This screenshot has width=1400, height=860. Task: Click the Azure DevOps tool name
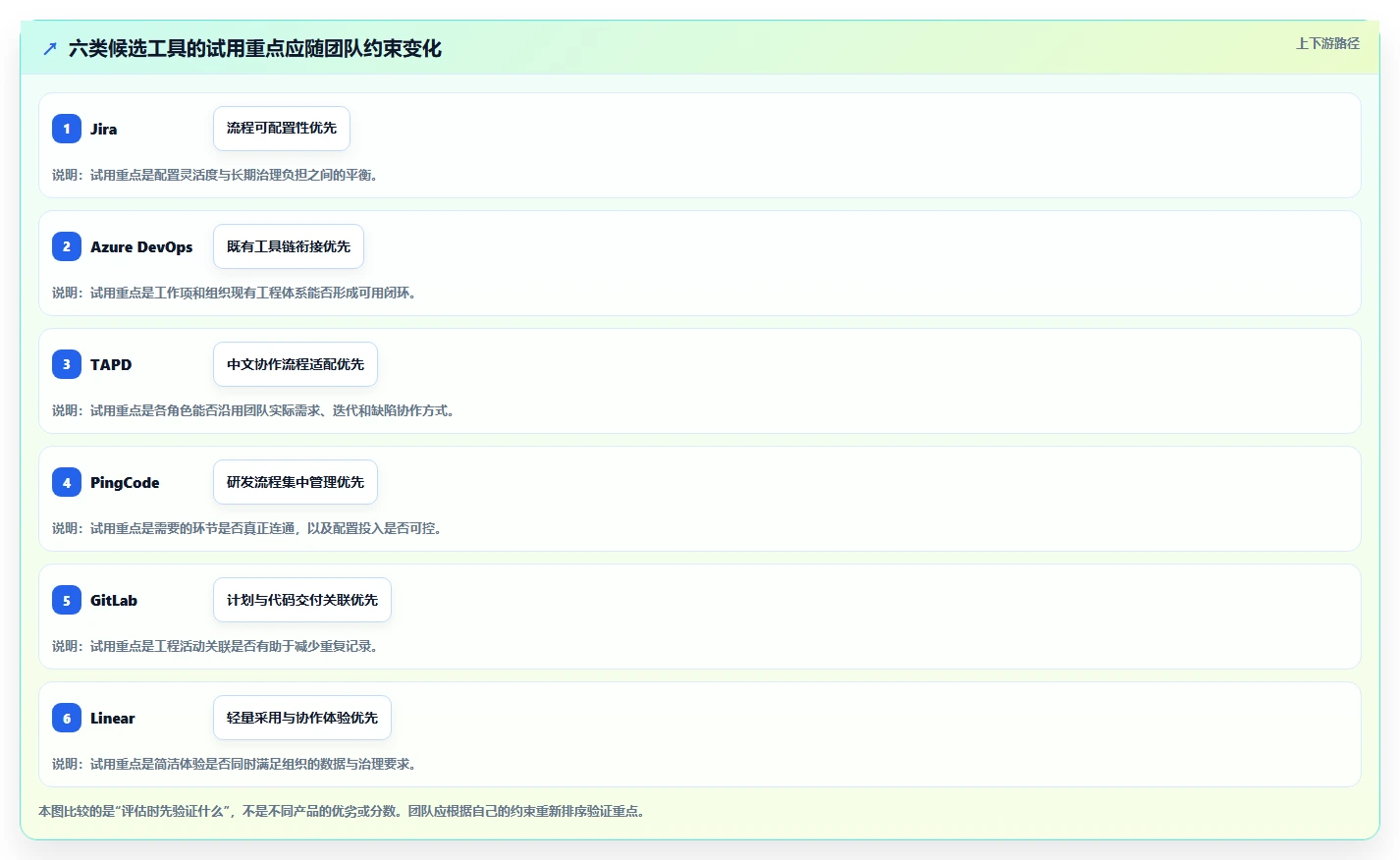pyautogui.click(x=141, y=246)
